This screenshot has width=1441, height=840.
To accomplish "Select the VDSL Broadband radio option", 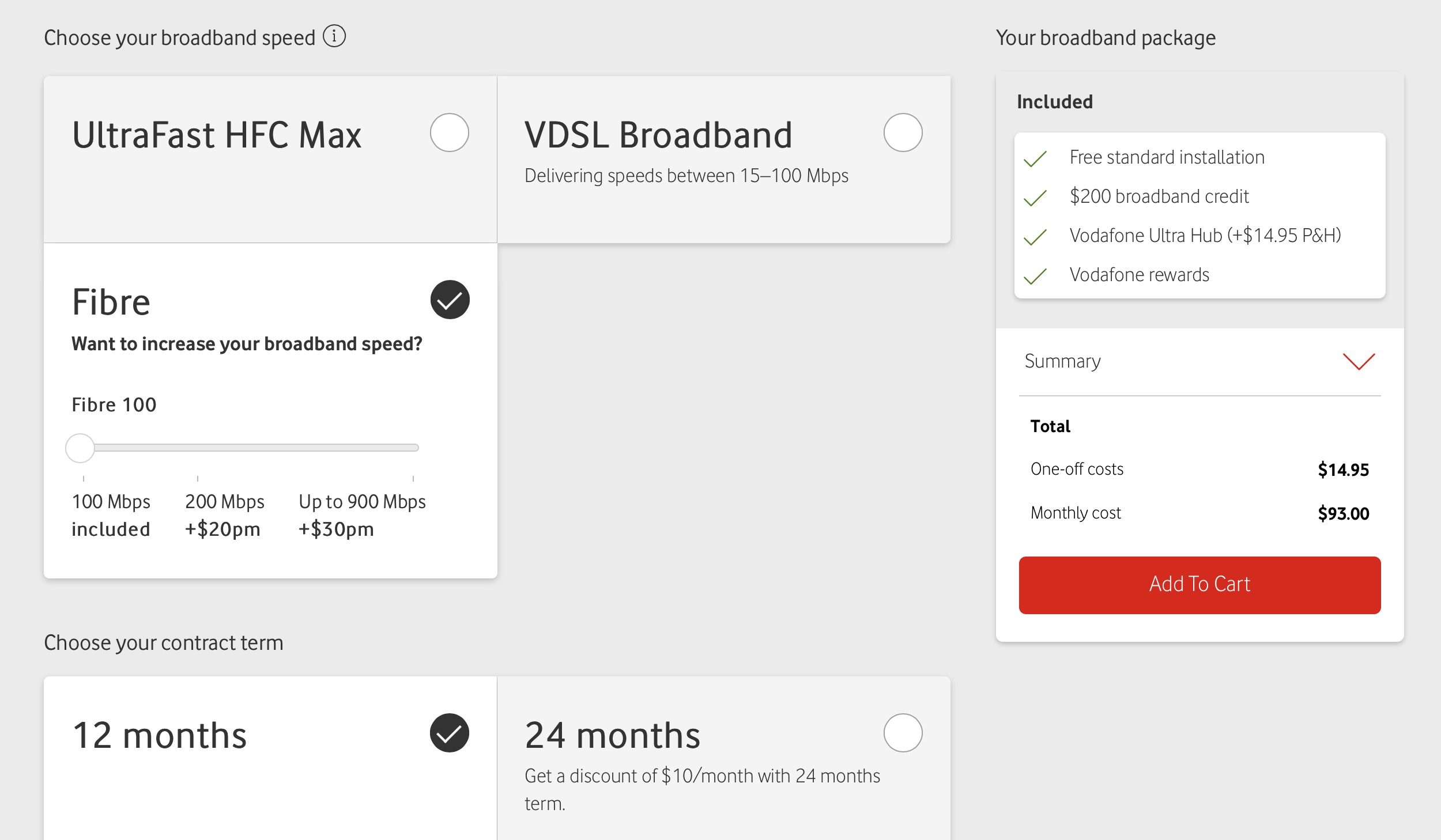I will click(903, 133).
